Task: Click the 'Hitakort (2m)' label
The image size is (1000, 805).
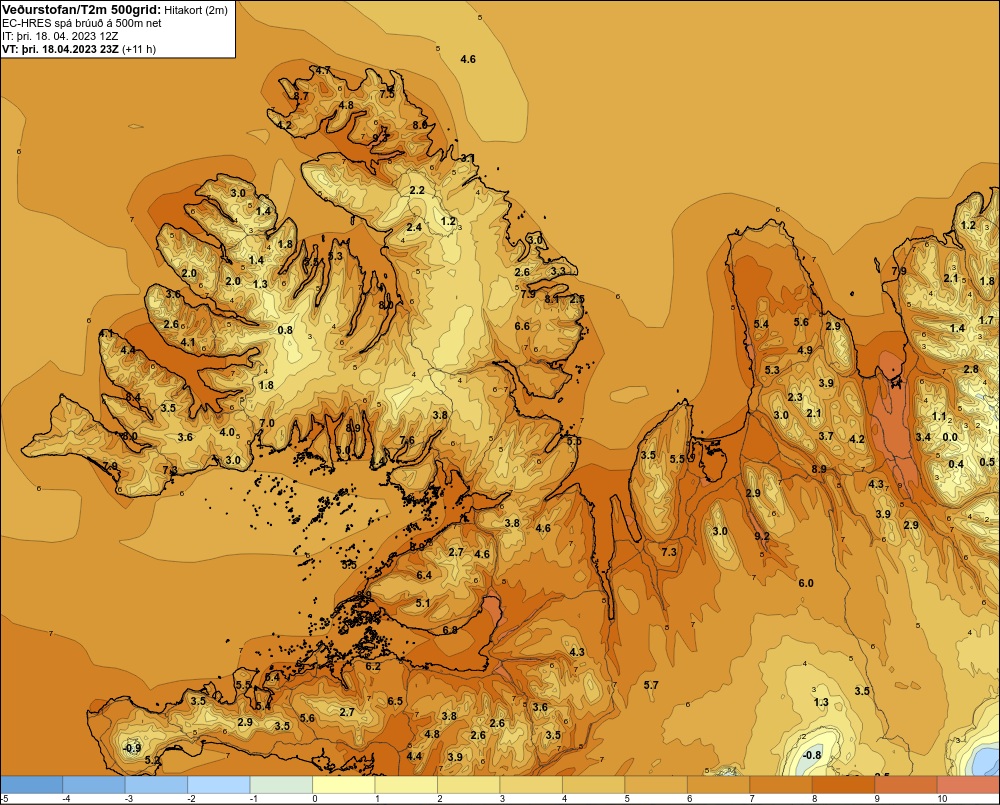Action: coord(196,10)
